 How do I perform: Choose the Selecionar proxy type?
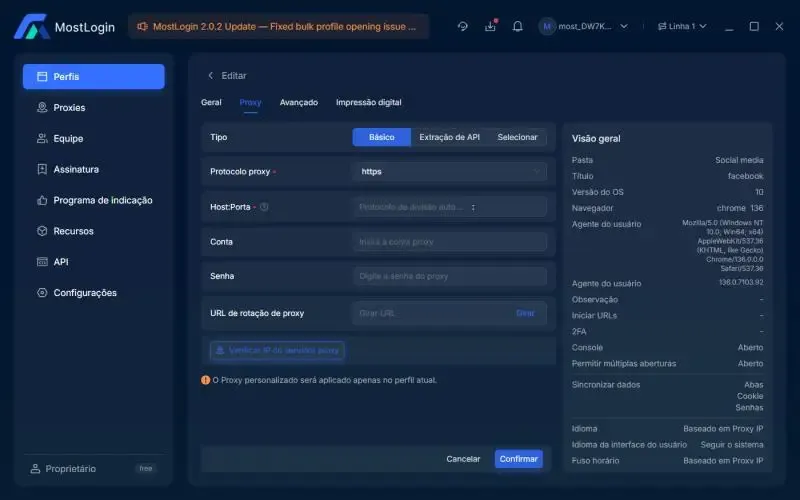point(517,137)
